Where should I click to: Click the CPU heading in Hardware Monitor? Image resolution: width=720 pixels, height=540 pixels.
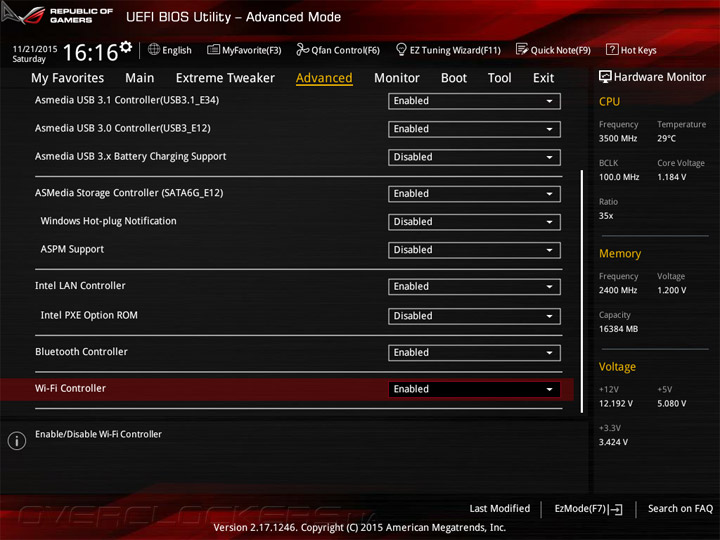(609, 101)
